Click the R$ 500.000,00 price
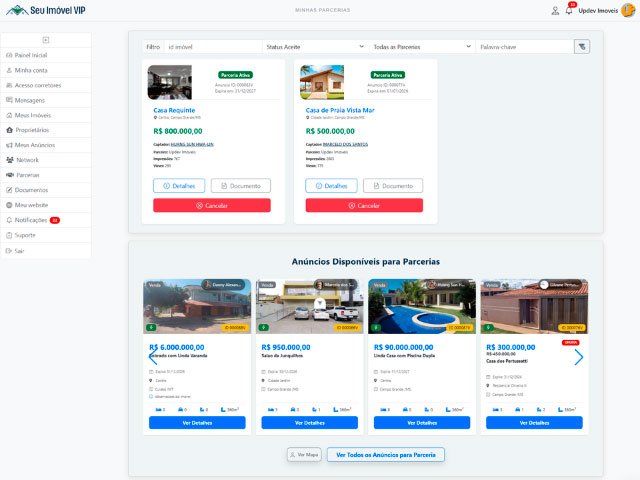 click(x=330, y=131)
